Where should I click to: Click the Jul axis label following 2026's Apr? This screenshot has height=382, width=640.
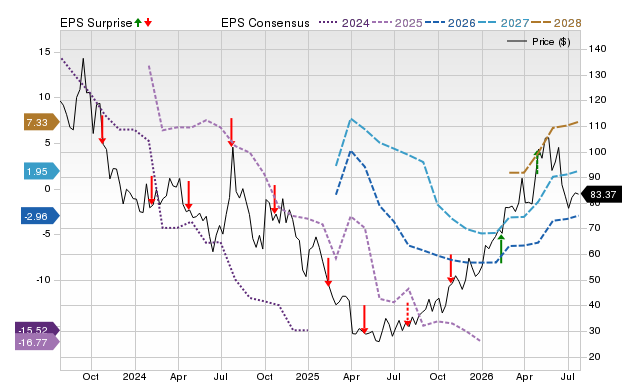[x=568, y=376]
